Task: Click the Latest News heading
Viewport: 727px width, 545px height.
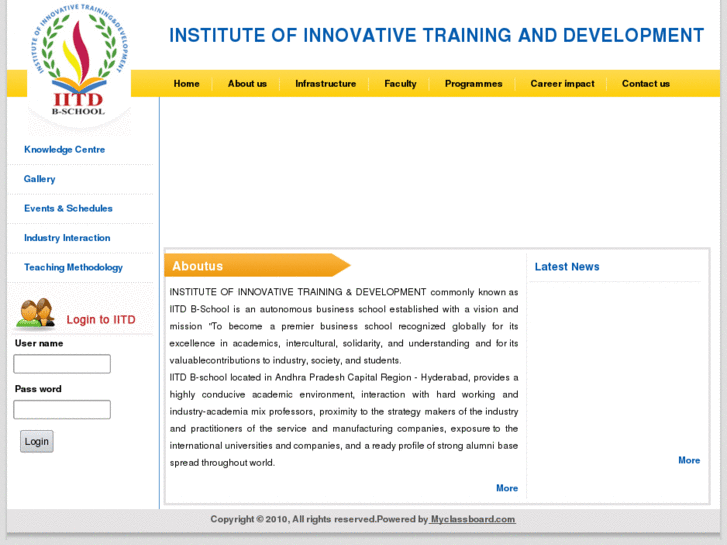Action: [x=567, y=267]
